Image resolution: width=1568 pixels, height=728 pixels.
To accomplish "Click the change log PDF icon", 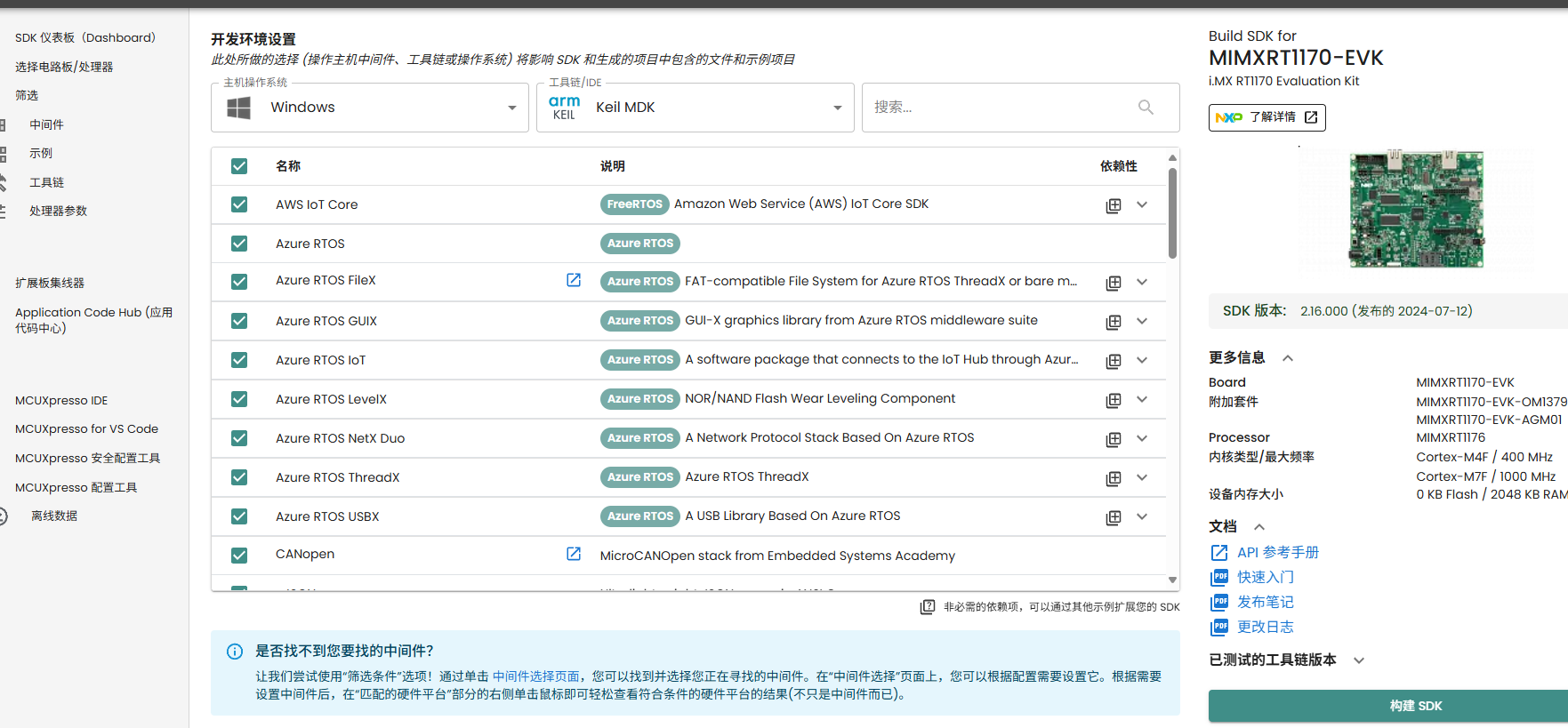I will 1219,628.
